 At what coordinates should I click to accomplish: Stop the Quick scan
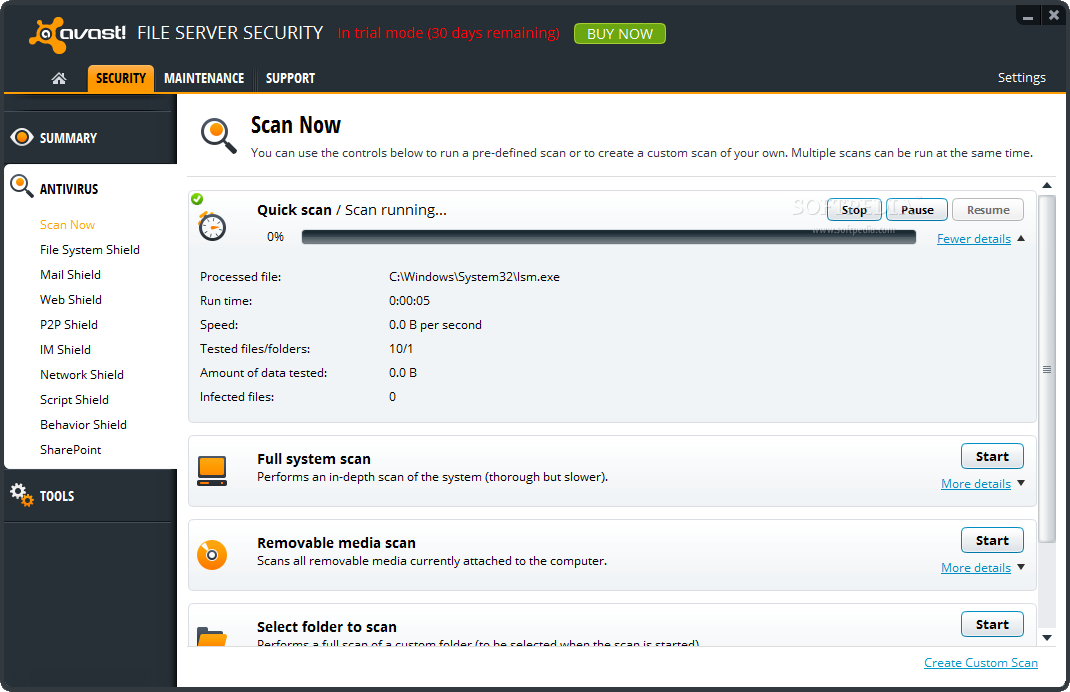click(x=854, y=210)
